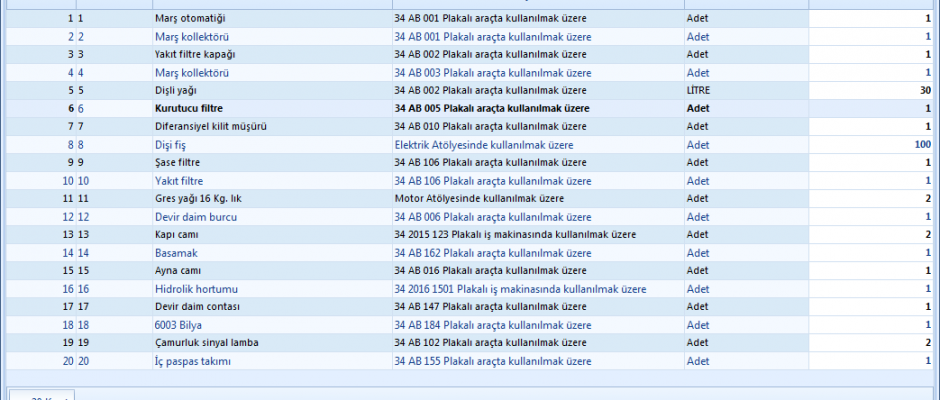Click the Yakıt filtre kapağı item name
The width and height of the screenshot is (940, 400).
point(195,55)
